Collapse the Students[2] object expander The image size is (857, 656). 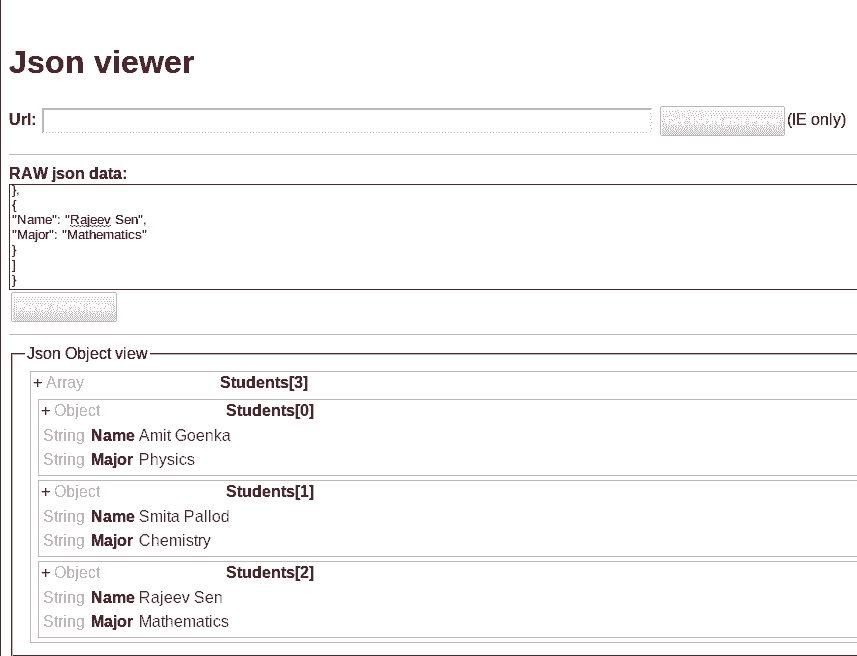point(46,572)
